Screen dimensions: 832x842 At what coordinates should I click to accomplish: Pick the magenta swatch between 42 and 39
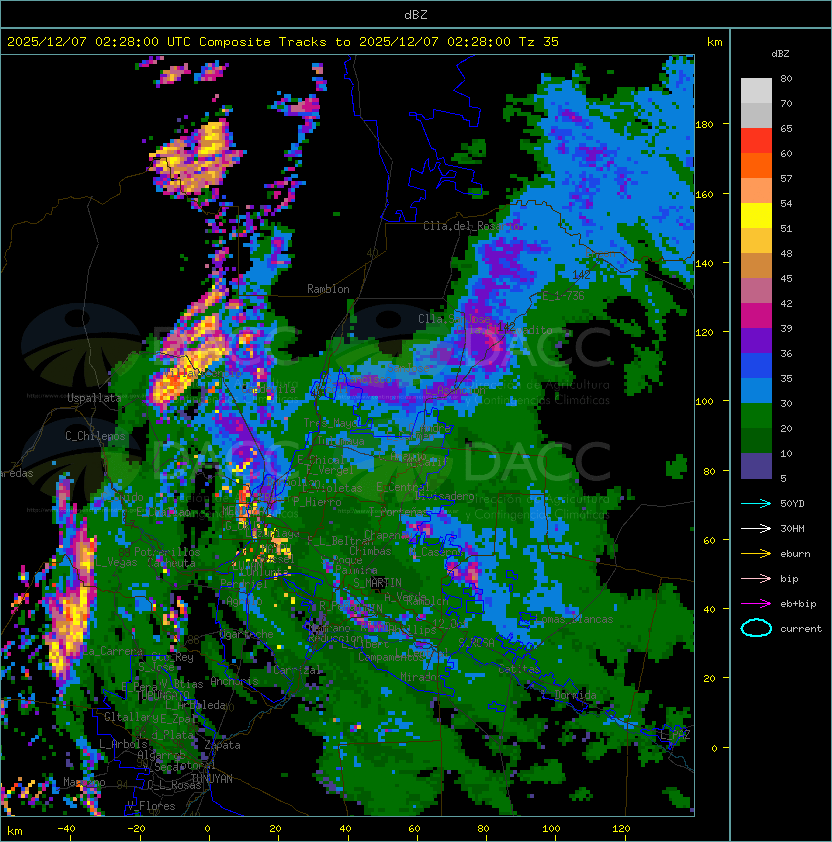pyautogui.click(x=756, y=316)
